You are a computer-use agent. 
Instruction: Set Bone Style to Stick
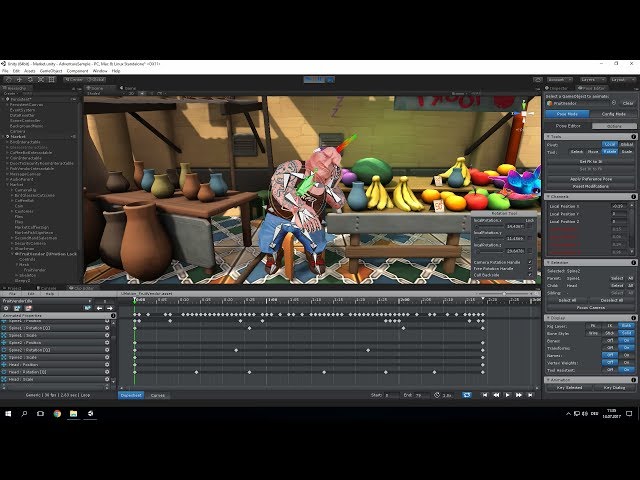click(610, 333)
